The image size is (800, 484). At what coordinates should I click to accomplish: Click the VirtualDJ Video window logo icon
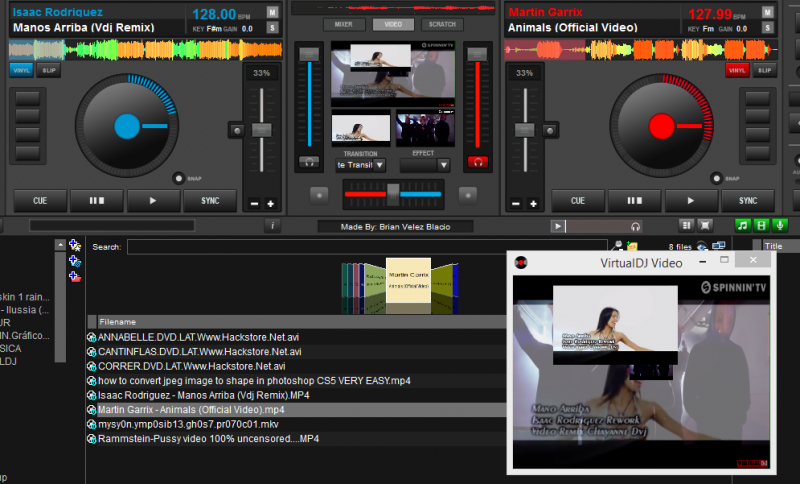(521, 263)
